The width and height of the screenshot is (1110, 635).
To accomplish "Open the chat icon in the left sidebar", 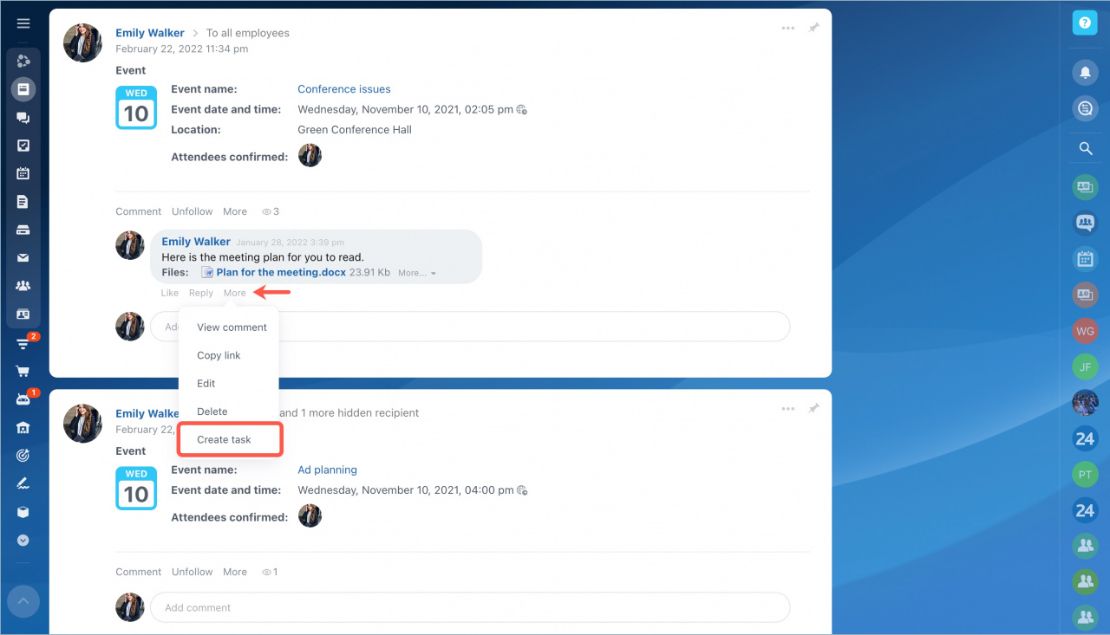I will pyautogui.click(x=23, y=118).
